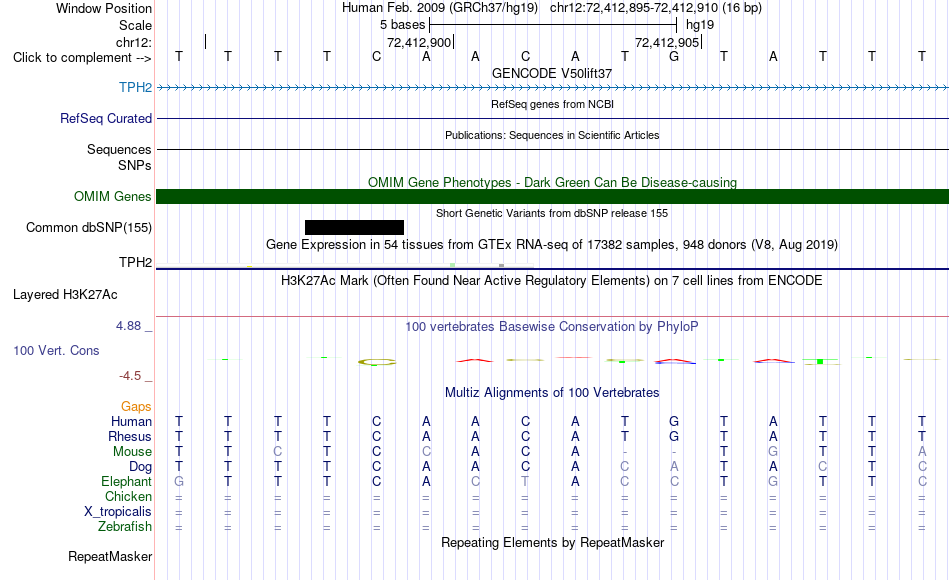Click the GENCODE V50lift37 track title
950x580 pixels.
coord(552,73)
